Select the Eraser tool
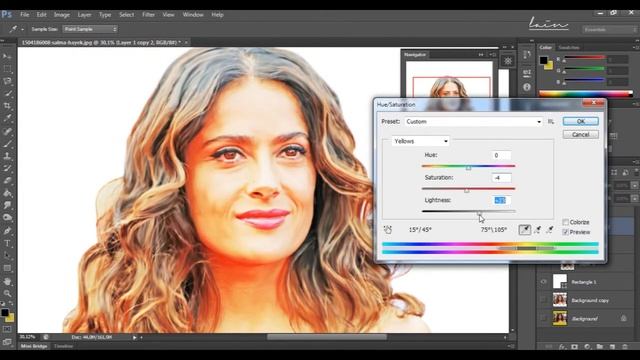Viewport: 640px width, 360px height. 7,181
